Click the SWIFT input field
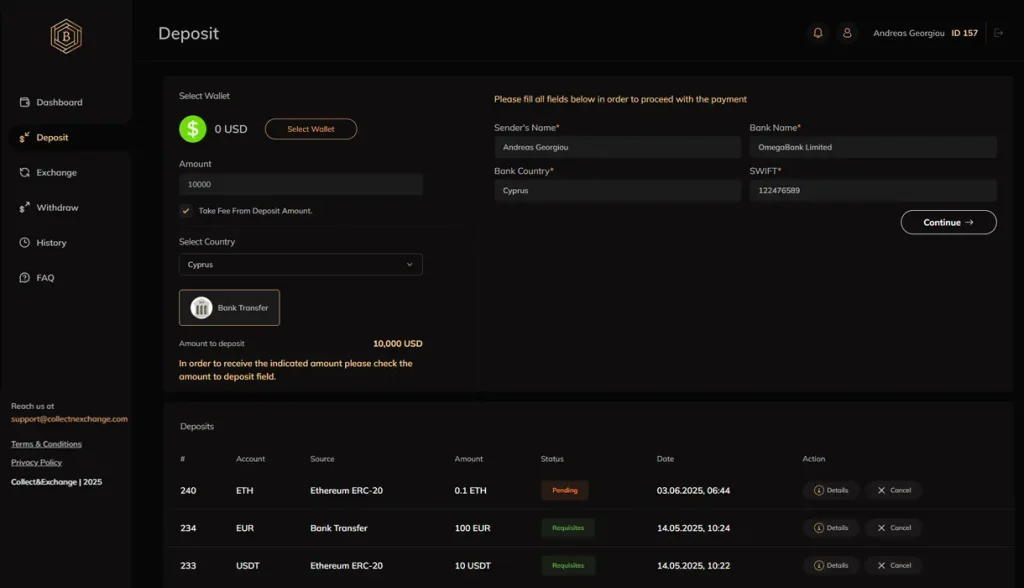Image resolution: width=1024 pixels, height=588 pixels. [x=872, y=190]
